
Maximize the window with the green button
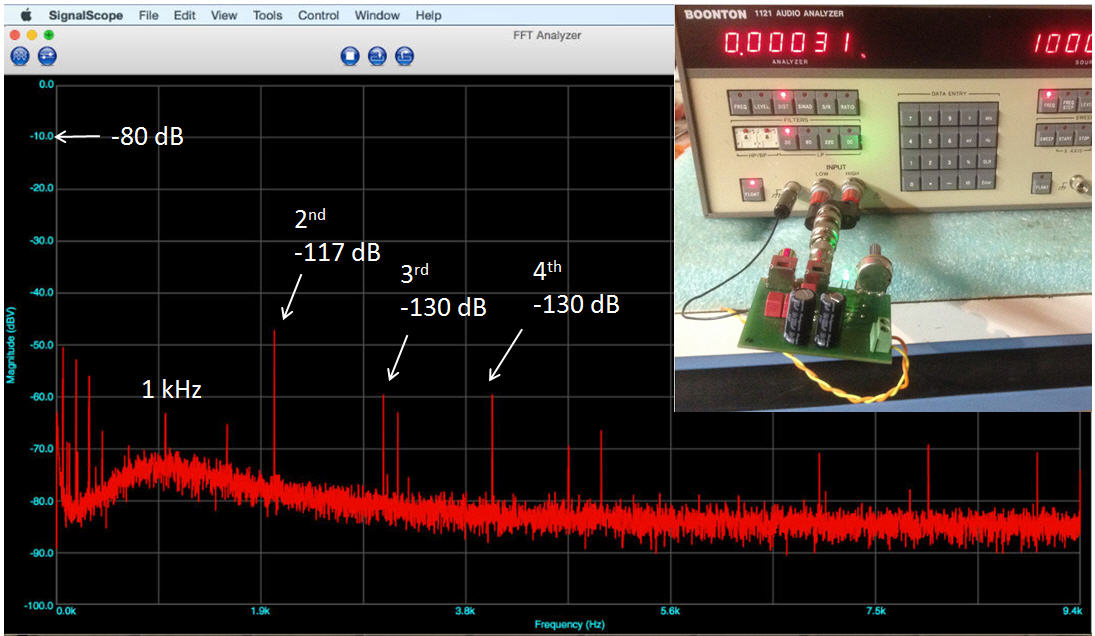pos(48,34)
